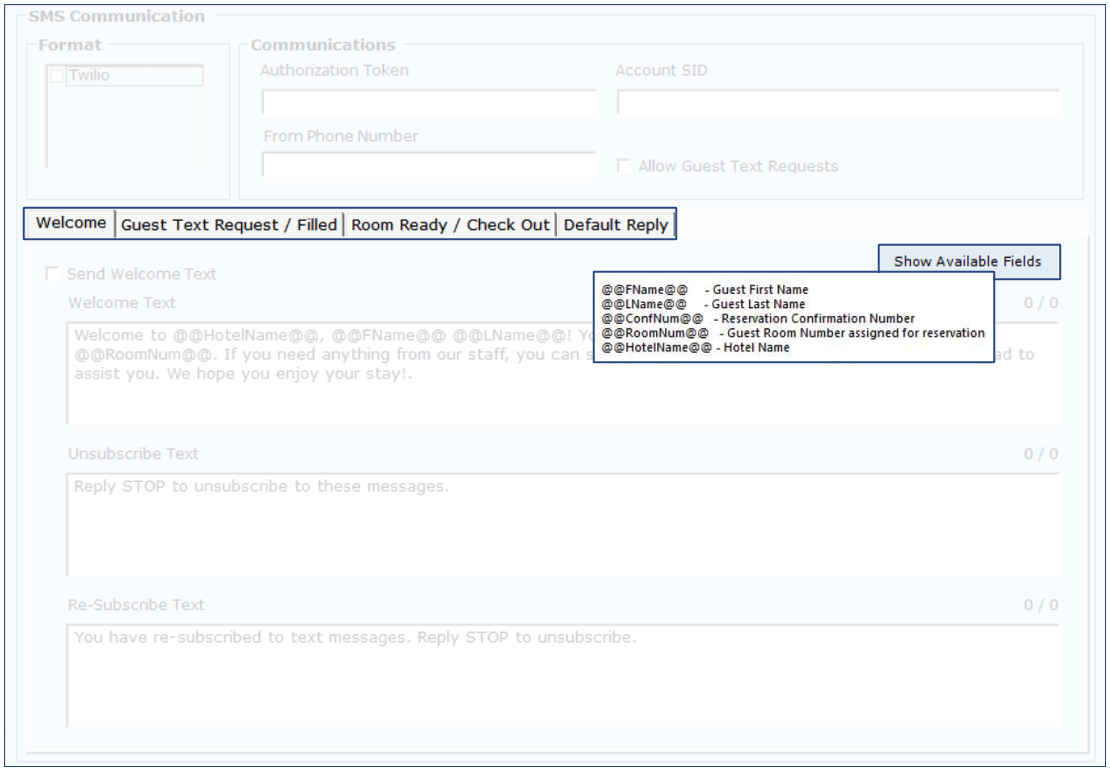The image size is (1110, 771).
Task: Check the Twilio format checkbox
Action: tap(57, 76)
